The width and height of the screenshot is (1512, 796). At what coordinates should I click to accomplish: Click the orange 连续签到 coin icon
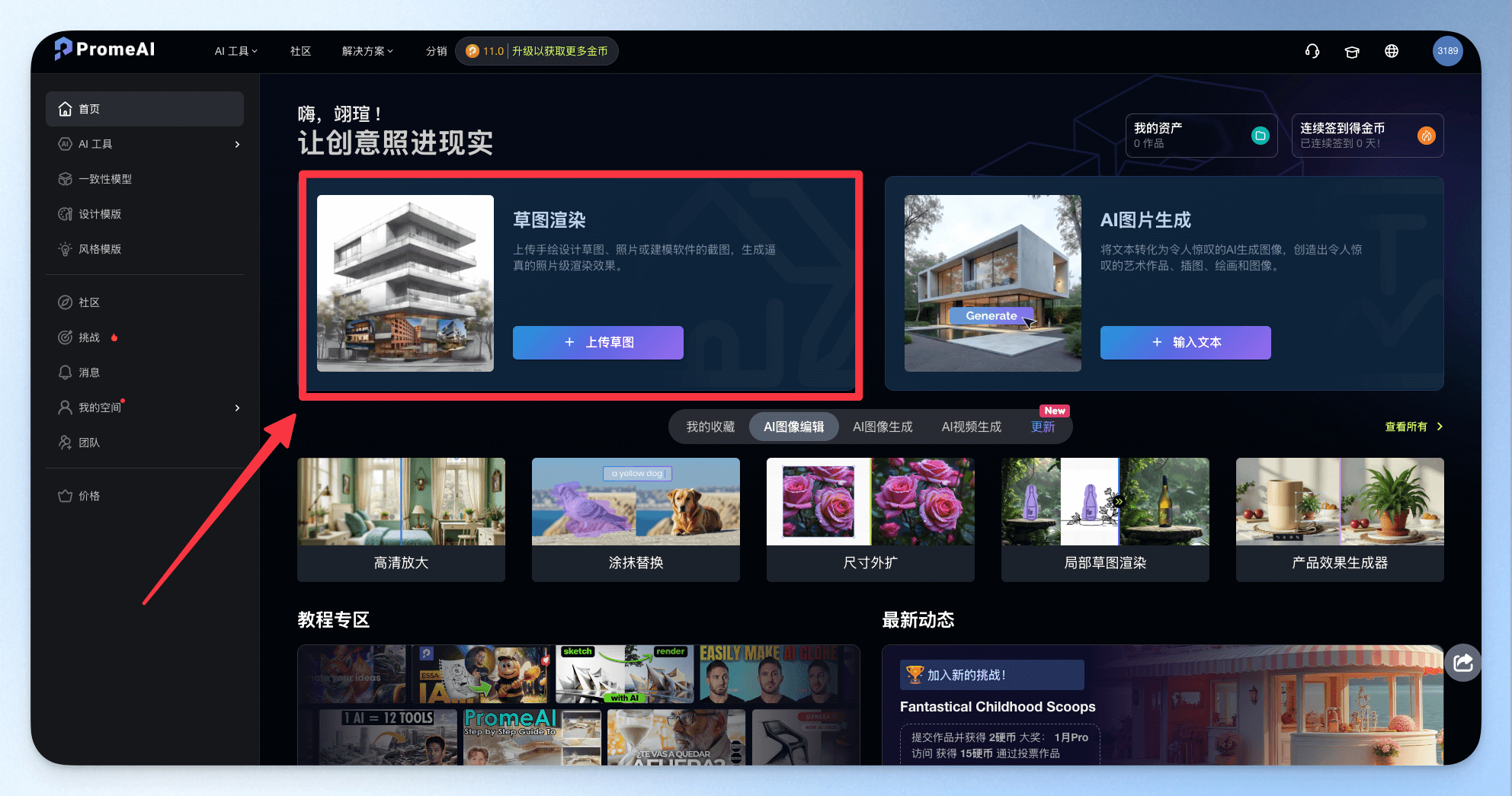pyautogui.click(x=1426, y=136)
